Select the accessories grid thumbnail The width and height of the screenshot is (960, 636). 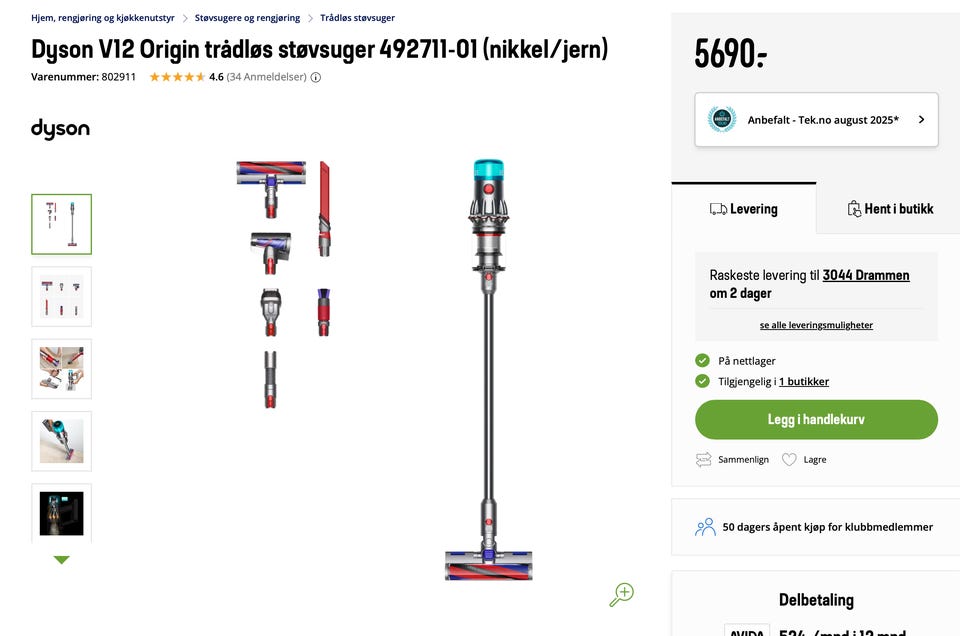[61, 297]
